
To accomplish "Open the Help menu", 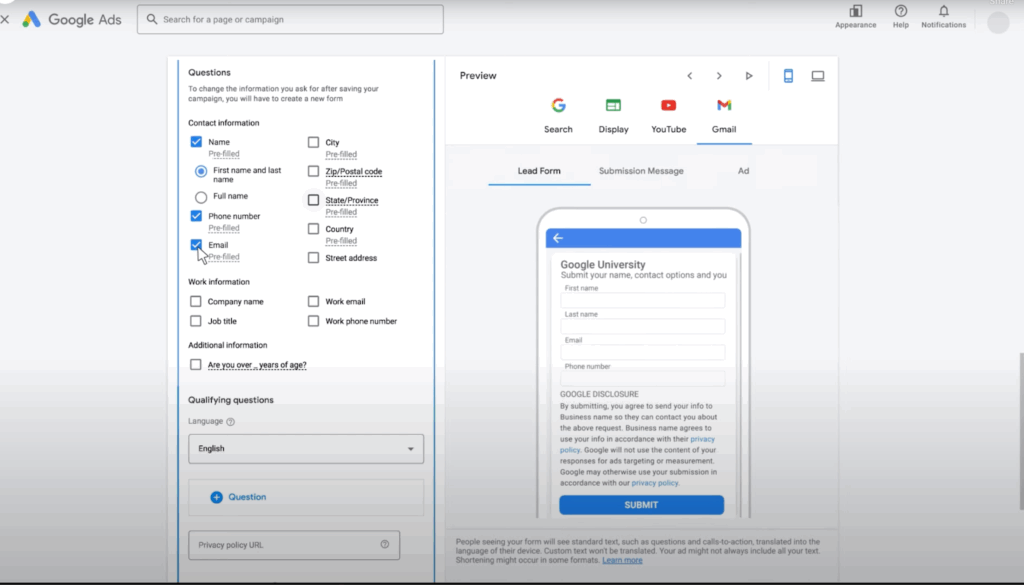I will (901, 17).
